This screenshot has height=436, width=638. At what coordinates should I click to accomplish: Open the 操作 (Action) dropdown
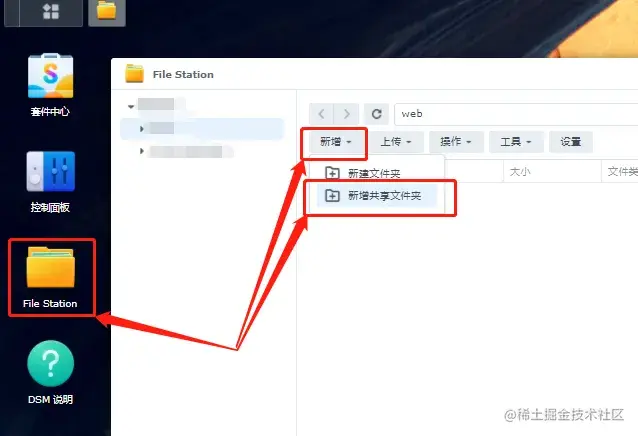click(456, 142)
